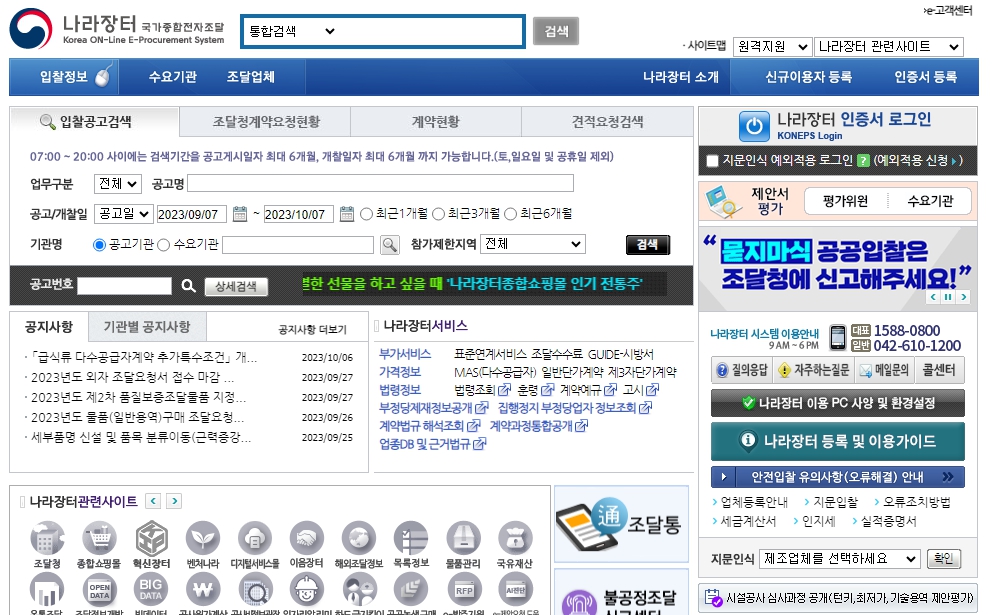Open the won-symbol cost calculation icon
Image resolution: width=995 pixels, height=615 pixels.
[203, 590]
